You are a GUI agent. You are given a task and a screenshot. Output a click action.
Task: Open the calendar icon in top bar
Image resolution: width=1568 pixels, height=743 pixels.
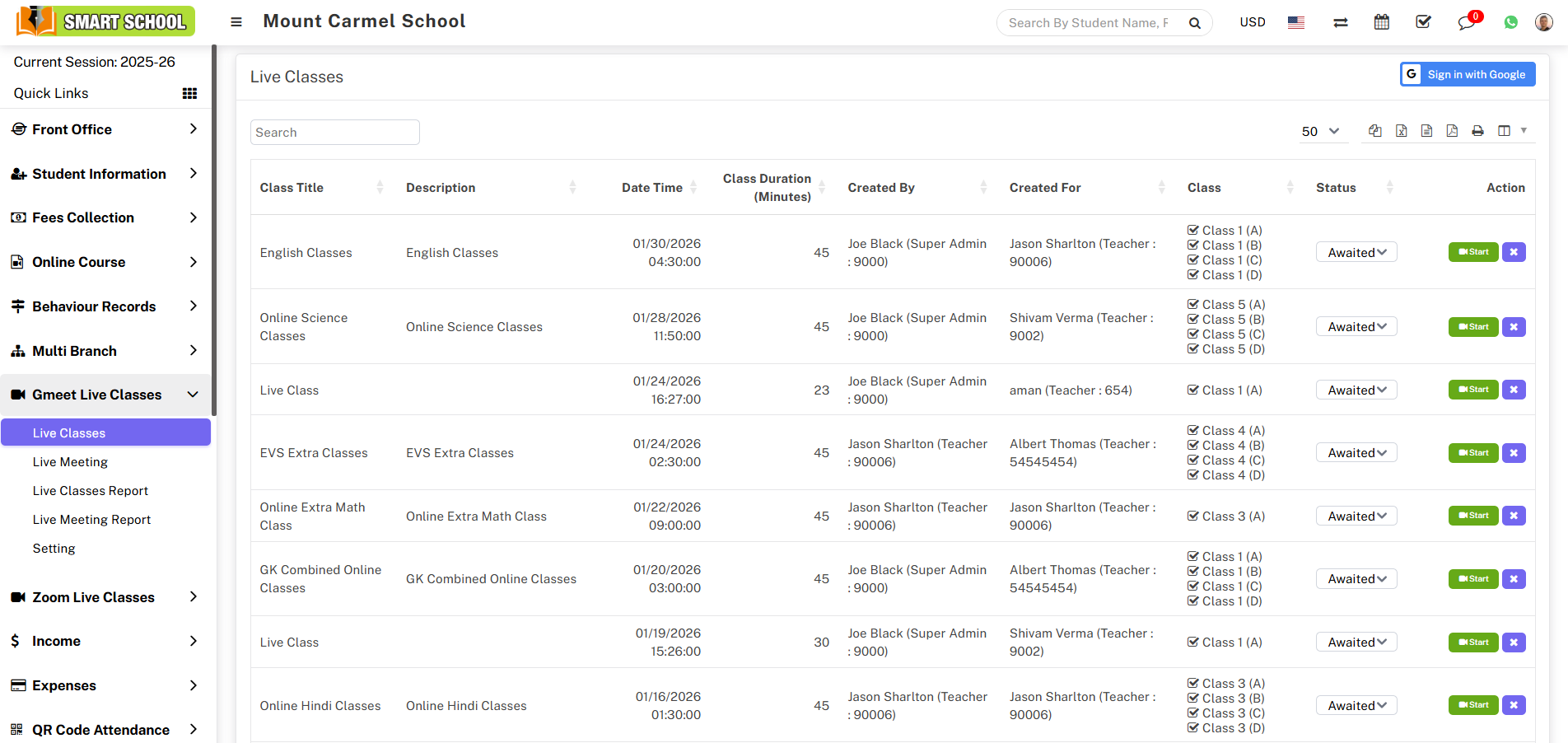(1381, 22)
